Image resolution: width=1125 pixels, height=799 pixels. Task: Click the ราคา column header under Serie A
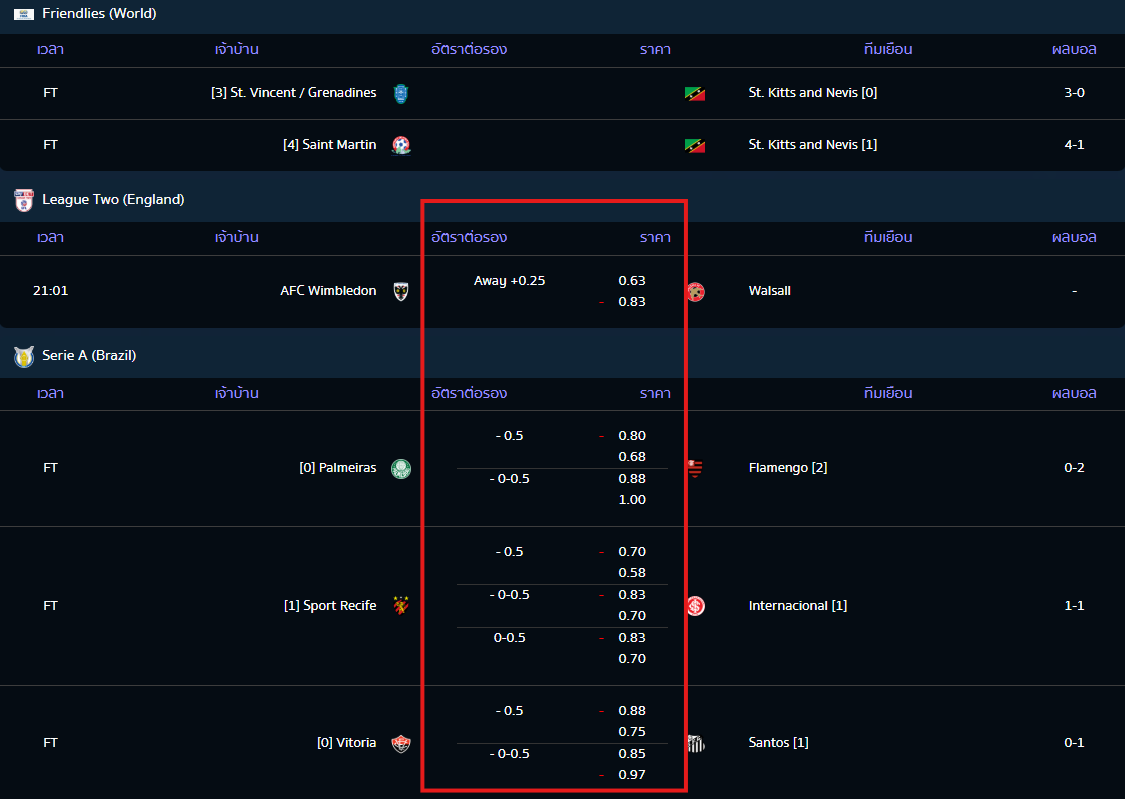click(655, 393)
